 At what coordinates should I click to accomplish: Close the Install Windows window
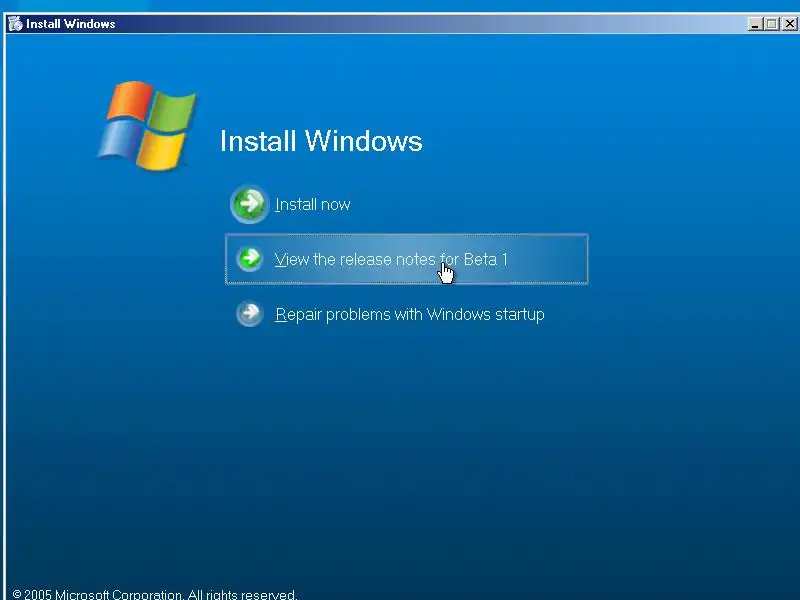pyautogui.click(x=789, y=23)
